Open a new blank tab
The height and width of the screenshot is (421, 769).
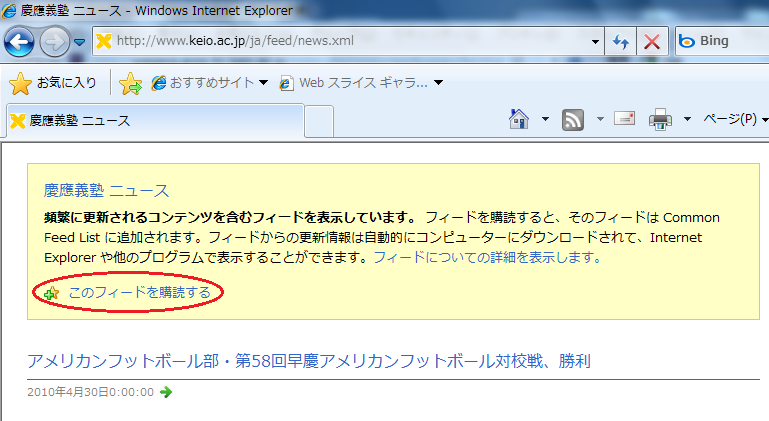tap(319, 122)
